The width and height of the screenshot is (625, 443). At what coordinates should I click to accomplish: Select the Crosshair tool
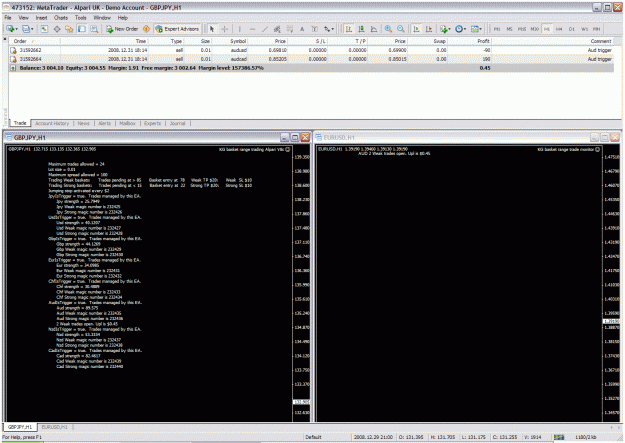pos(225,29)
